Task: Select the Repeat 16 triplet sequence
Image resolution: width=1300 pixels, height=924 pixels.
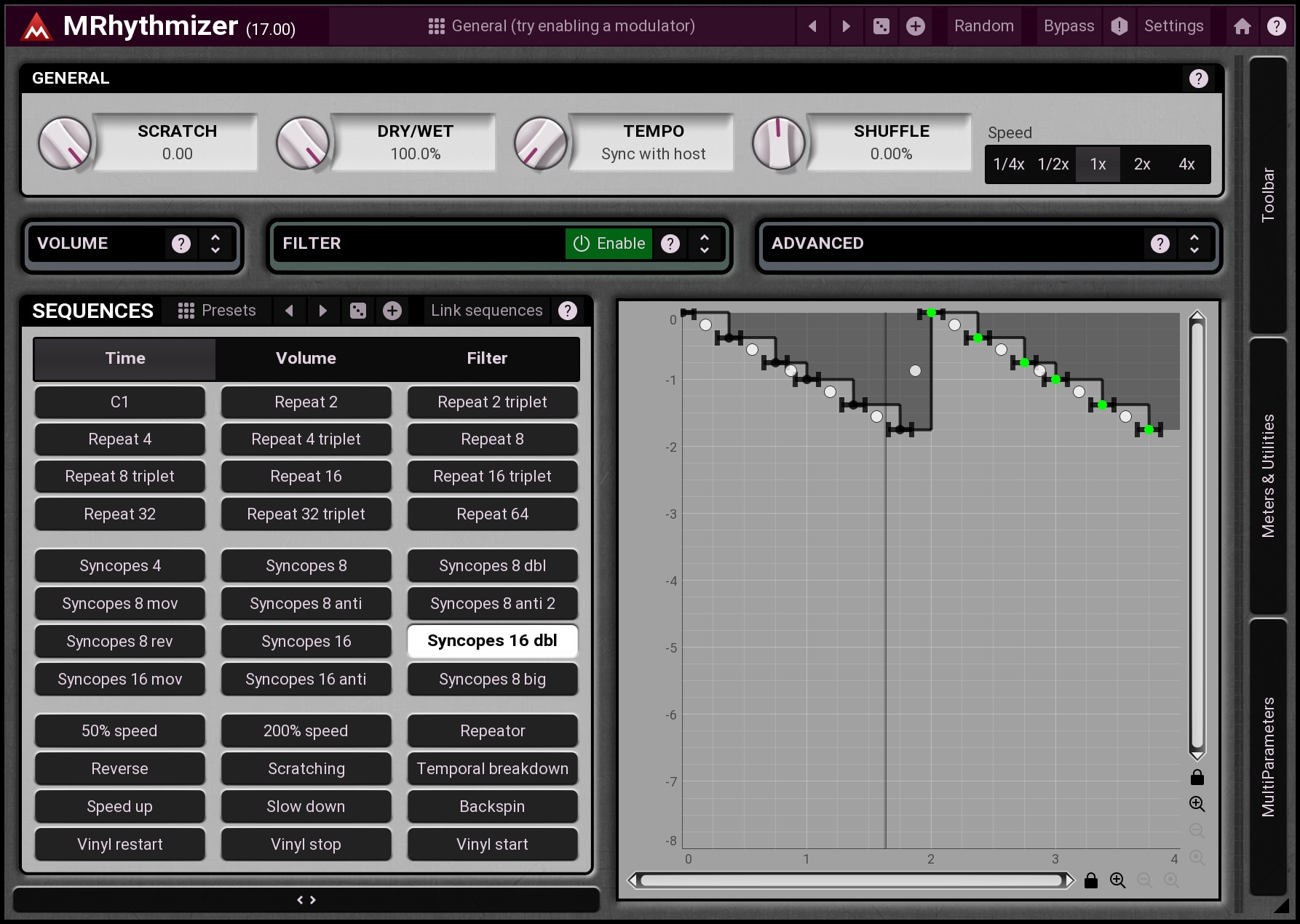Action: (x=492, y=477)
